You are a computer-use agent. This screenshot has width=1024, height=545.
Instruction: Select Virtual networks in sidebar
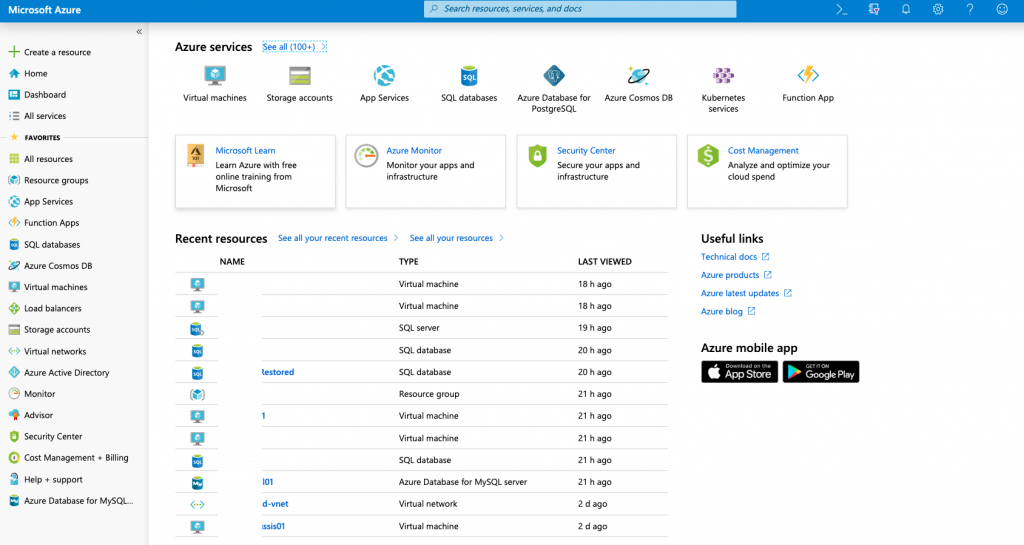point(55,351)
